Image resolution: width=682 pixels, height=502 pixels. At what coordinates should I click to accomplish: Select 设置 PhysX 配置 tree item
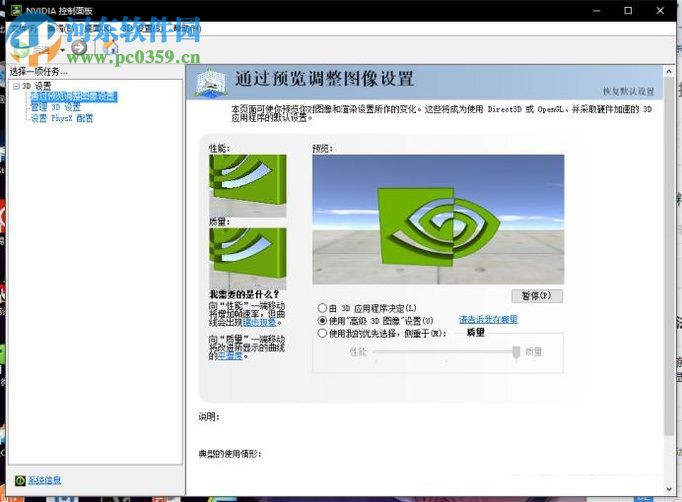(x=61, y=118)
